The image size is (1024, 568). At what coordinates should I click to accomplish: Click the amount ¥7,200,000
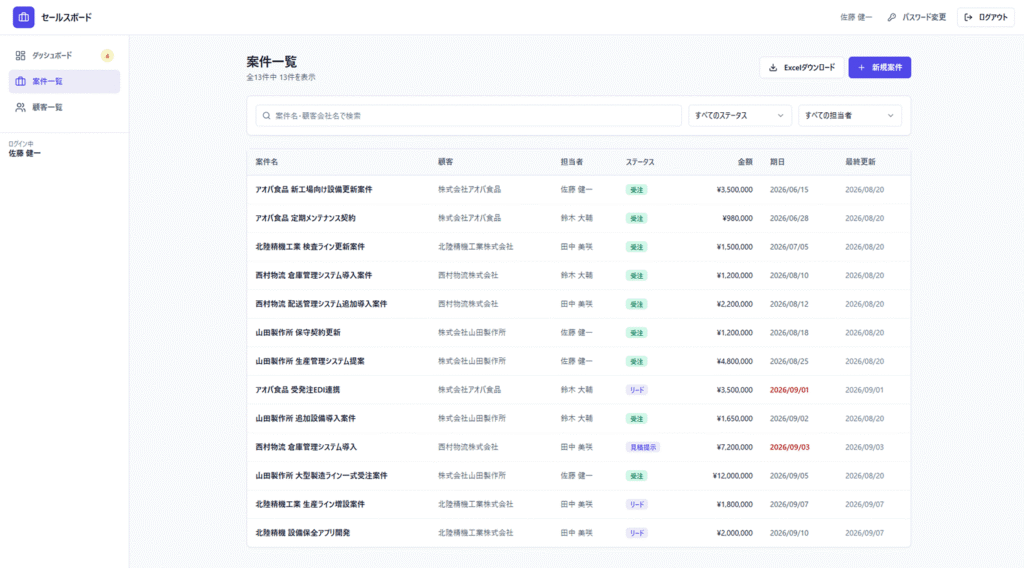click(735, 447)
